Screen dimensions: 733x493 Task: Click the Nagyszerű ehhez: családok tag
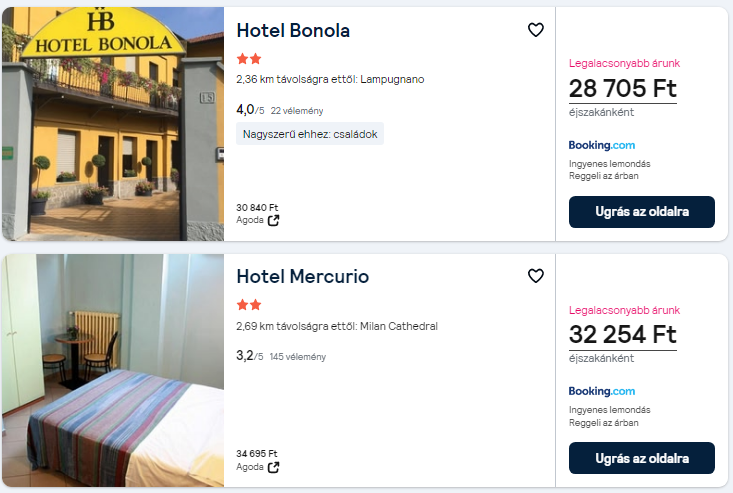[310, 134]
